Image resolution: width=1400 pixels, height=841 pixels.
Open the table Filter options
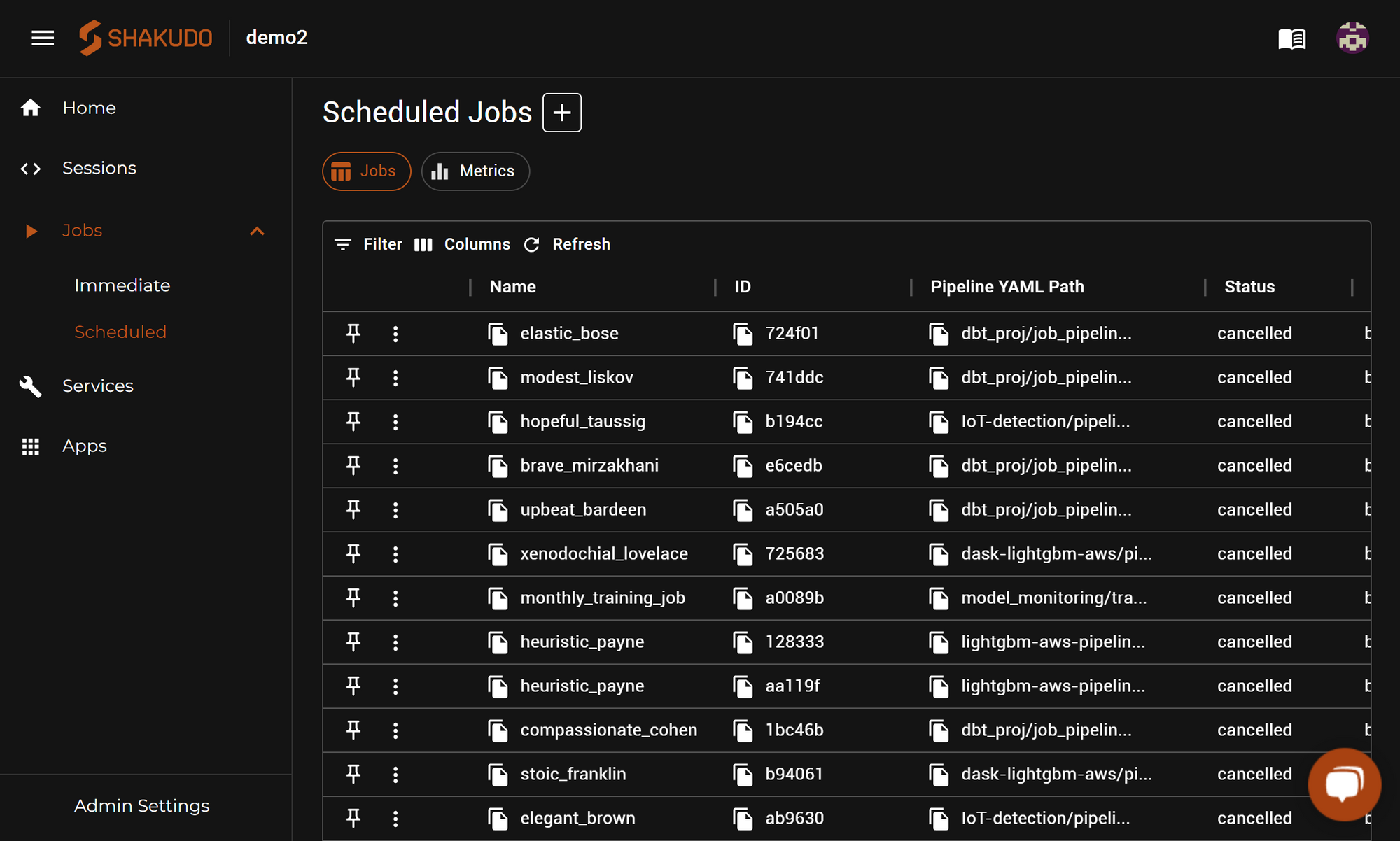coord(369,244)
